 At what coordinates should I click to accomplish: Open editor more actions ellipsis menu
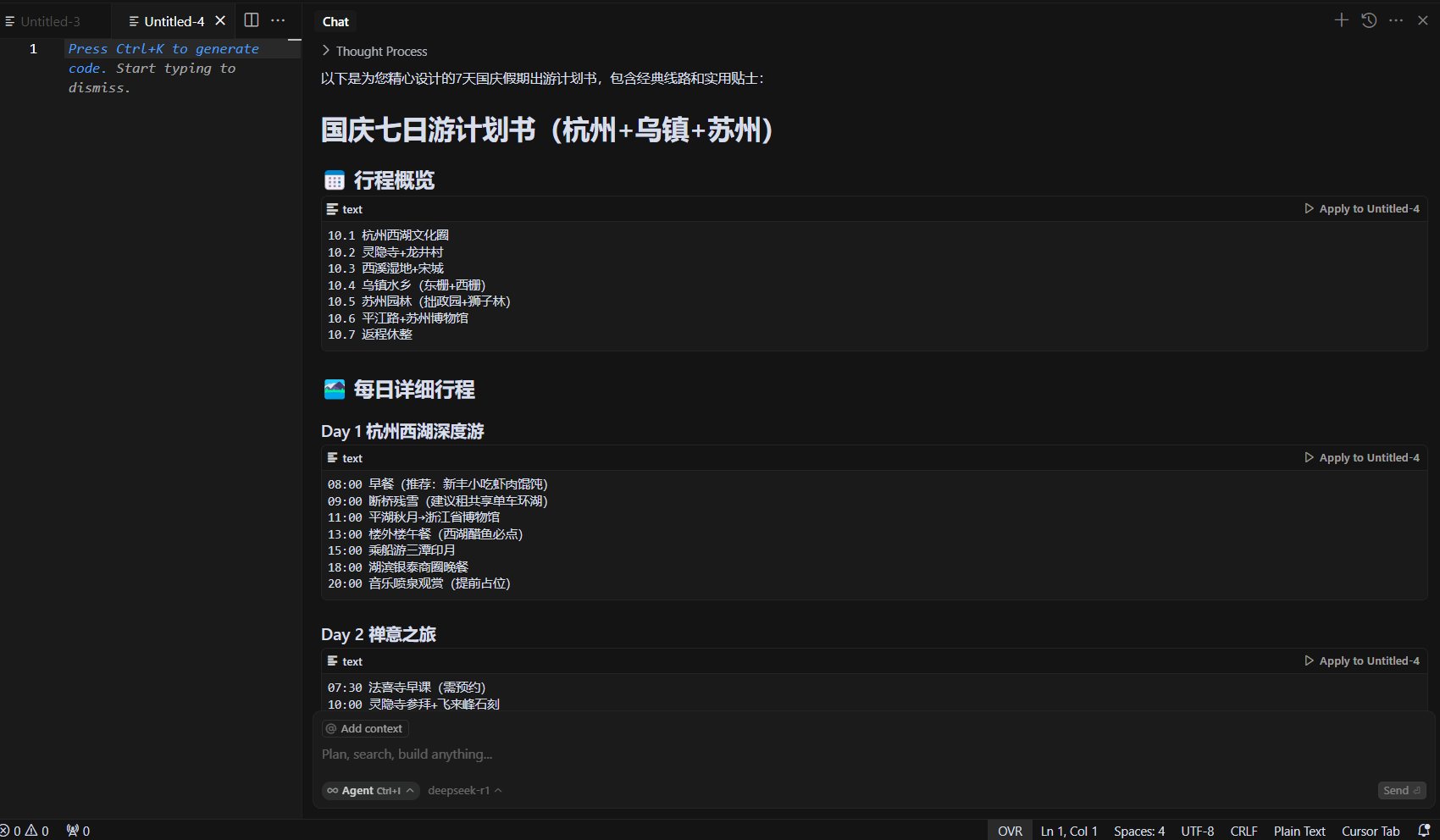pyautogui.click(x=278, y=20)
